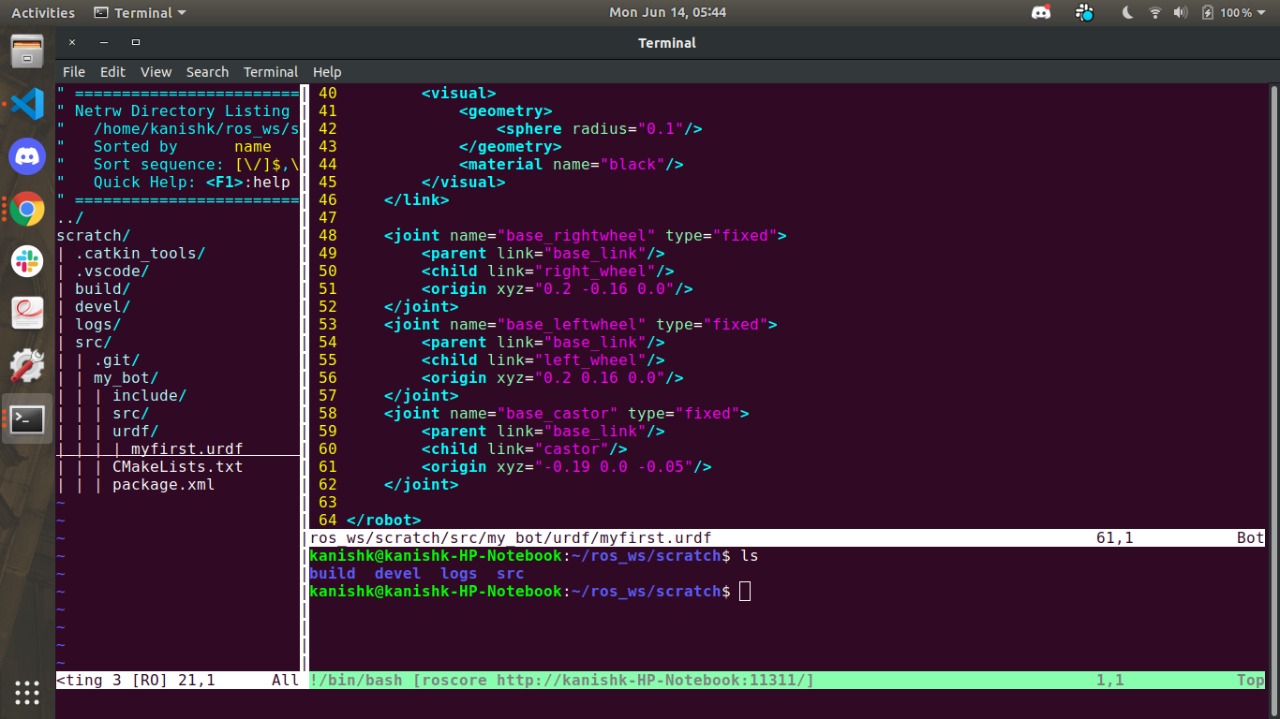Open Slack from the dock

(x=27, y=261)
